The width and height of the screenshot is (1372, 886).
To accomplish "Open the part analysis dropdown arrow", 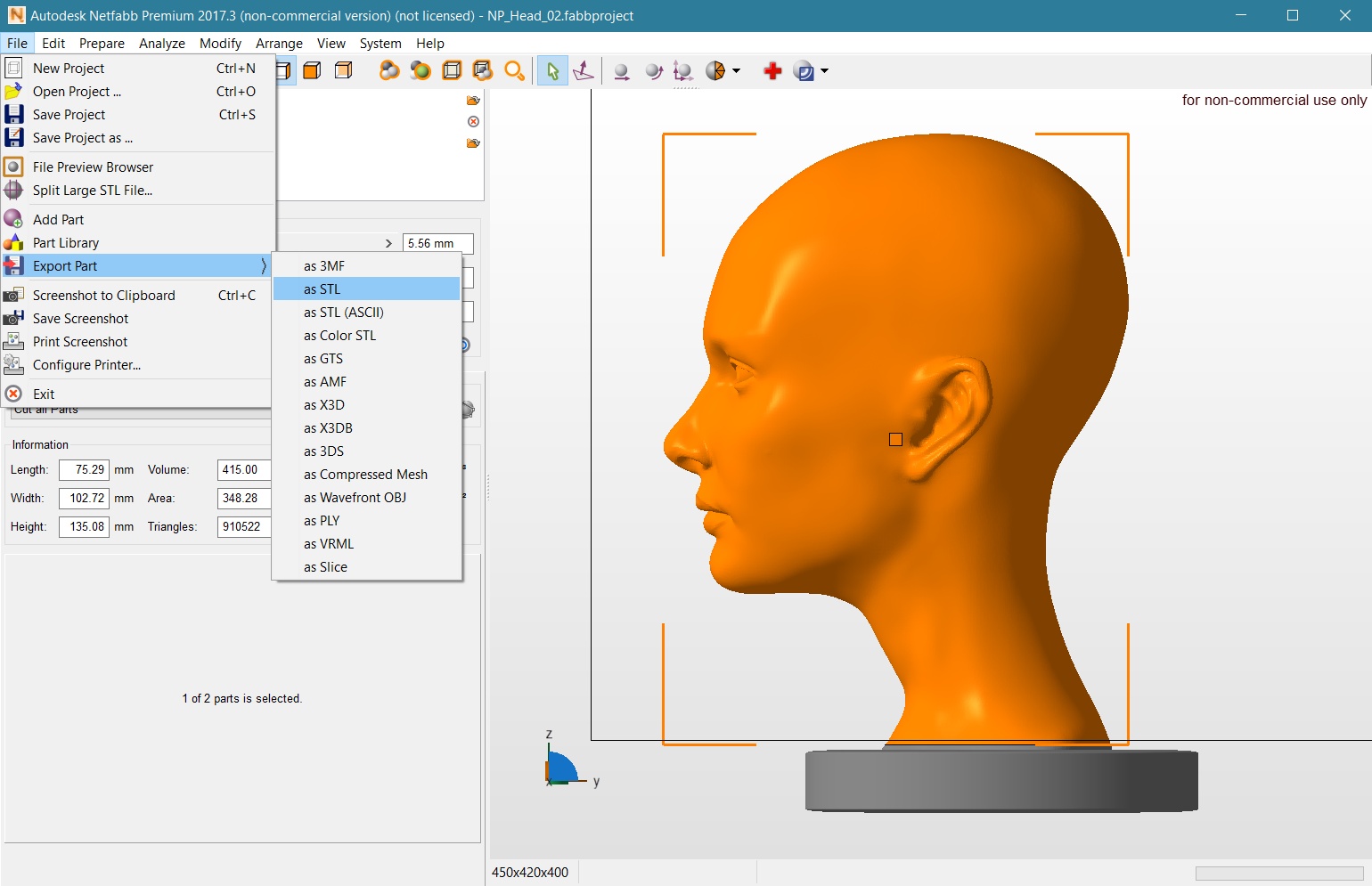I will click(824, 71).
